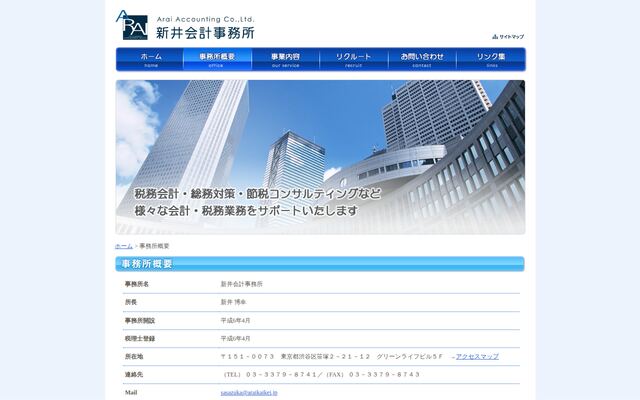
Task: Click the 事務所概要 section heading
Action: click(x=320, y=264)
